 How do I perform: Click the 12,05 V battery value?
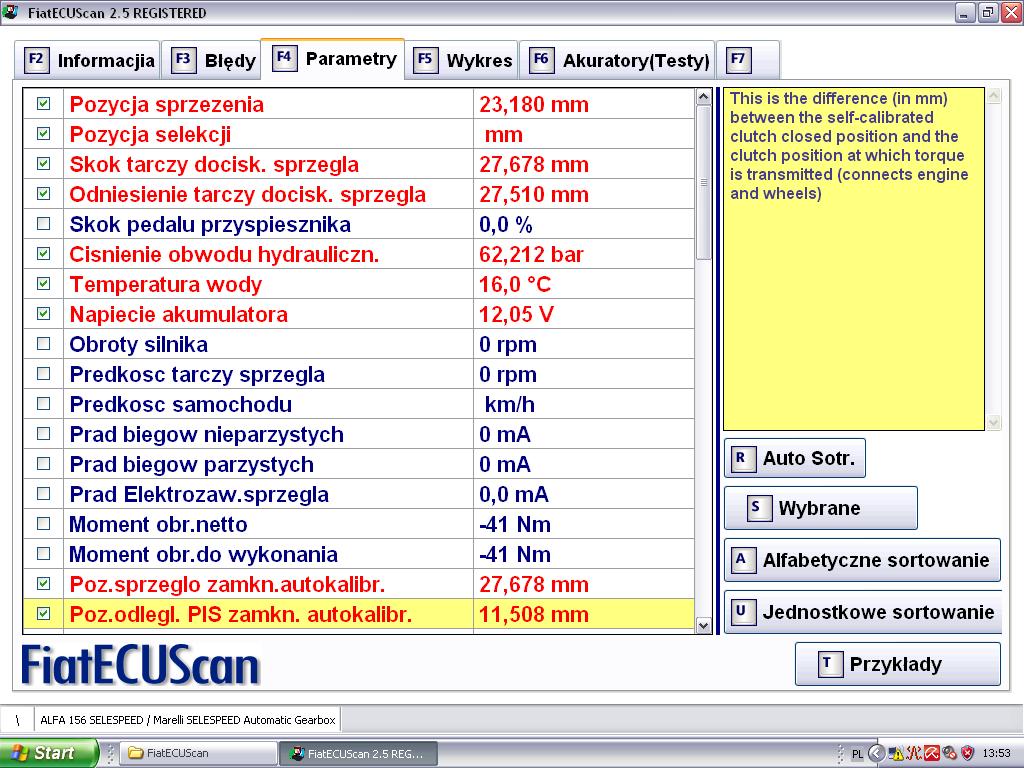coord(516,314)
